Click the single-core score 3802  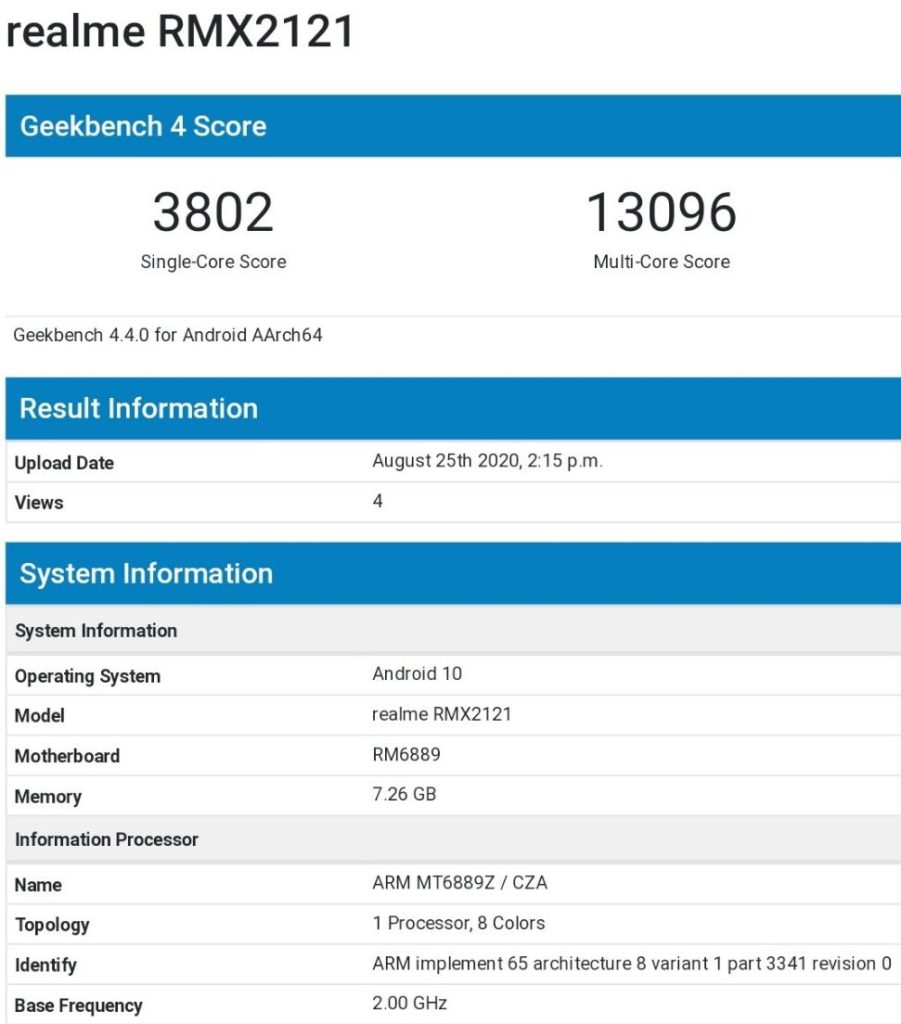(213, 212)
